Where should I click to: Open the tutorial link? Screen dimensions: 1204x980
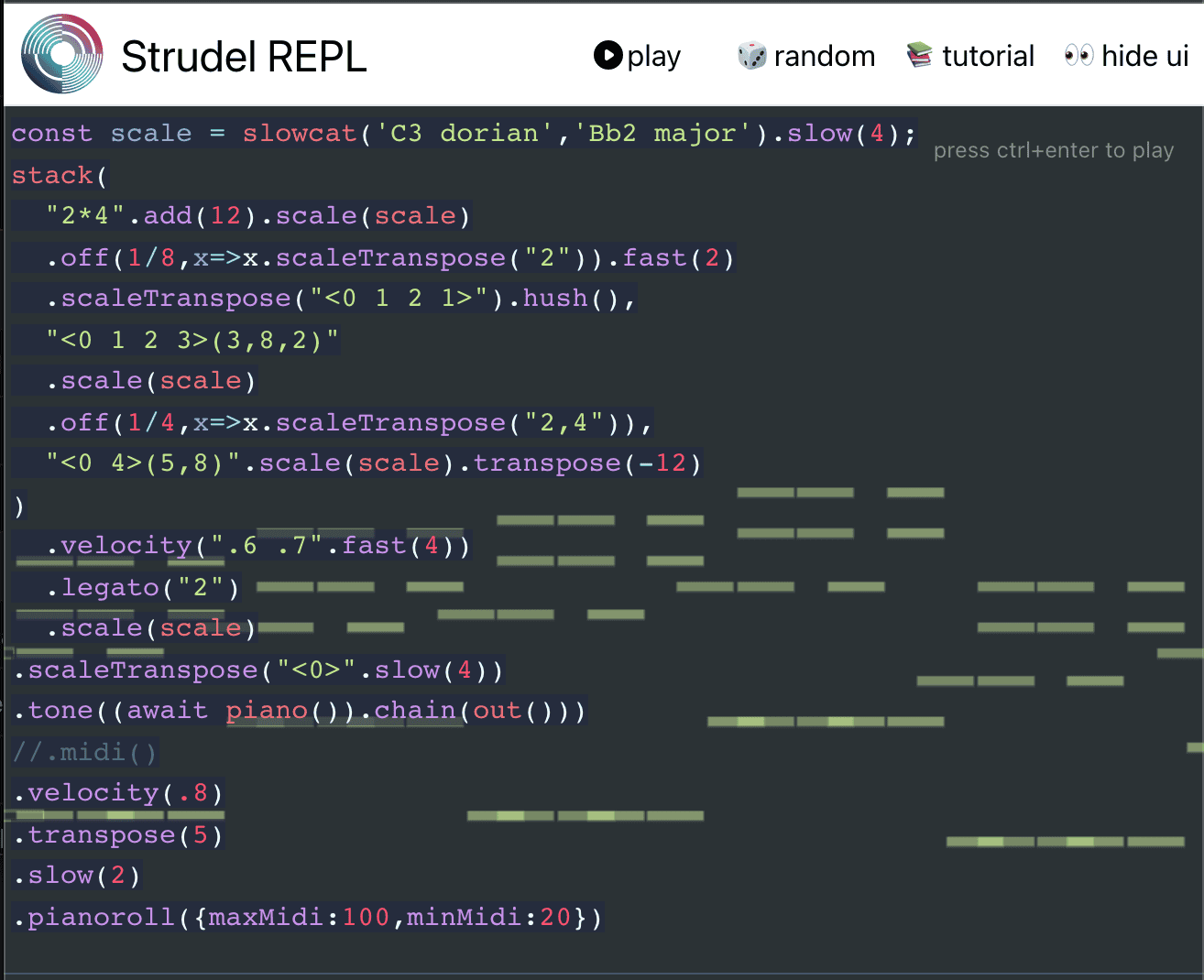(x=986, y=56)
